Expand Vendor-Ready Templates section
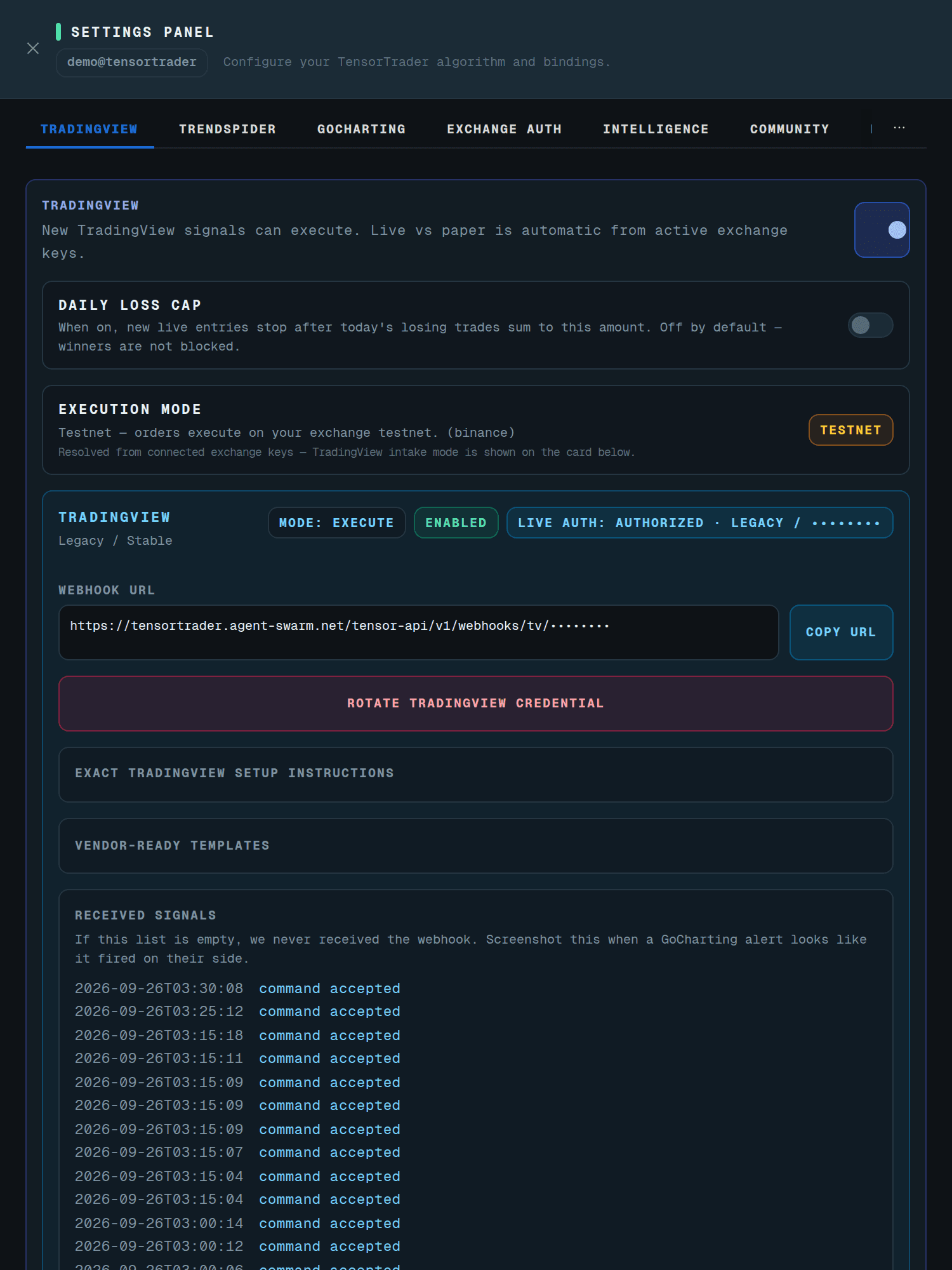952x1270 pixels. click(475, 846)
